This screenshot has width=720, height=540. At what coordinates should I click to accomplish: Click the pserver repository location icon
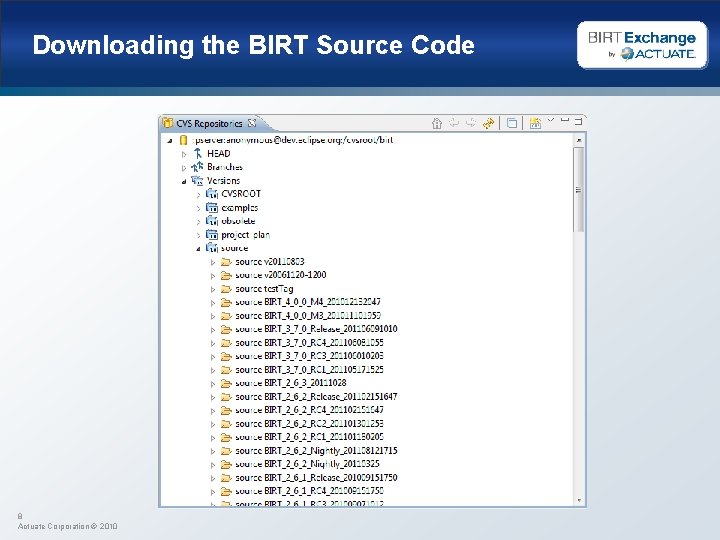click(x=183, y=140)
